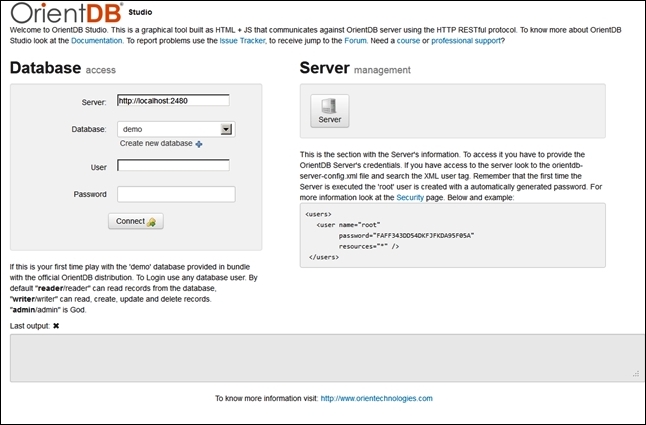Visit http://www.orientechnologies.com link
Image resolution: width=646 pixels, height=425 pixels.
click(x=377, y=398)
